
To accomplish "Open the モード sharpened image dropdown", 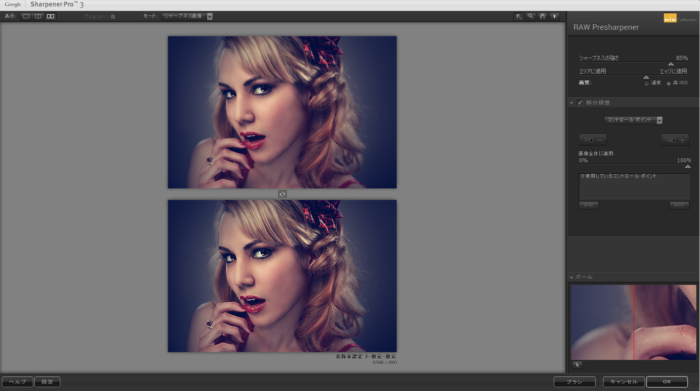I will pyautogui.click(x=187, y=16).
